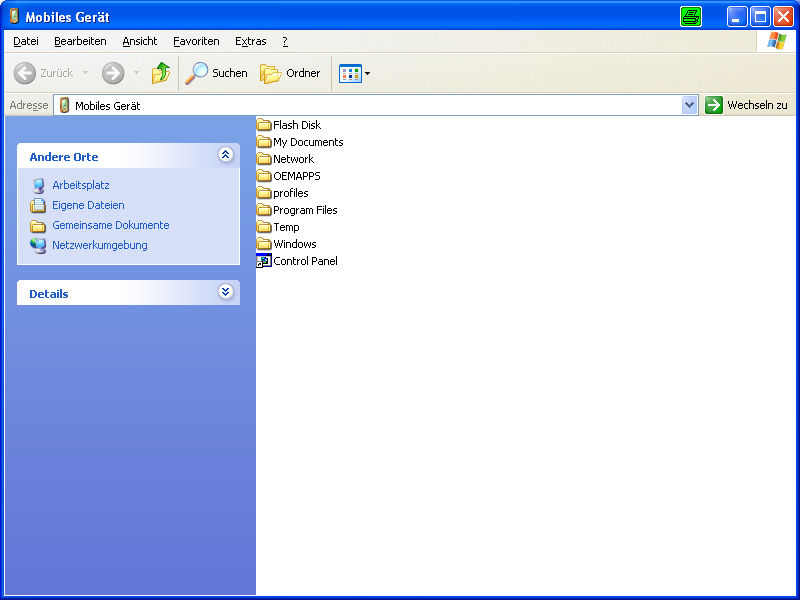The image size is (800, 600).
Task: Open the Ansicht menu
Action: pyautogui.click(x=139, y=41)
